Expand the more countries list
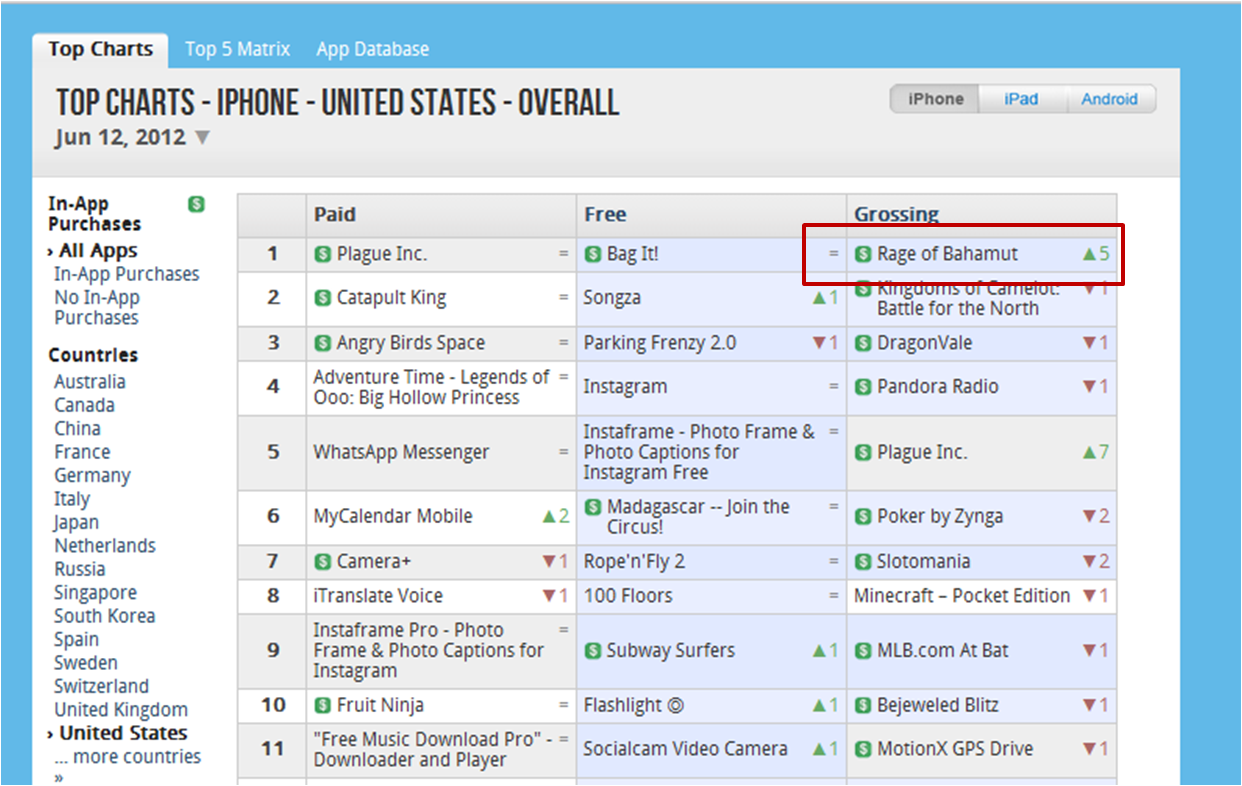This screenshot has height=786, width=1242. pos(136,757)
